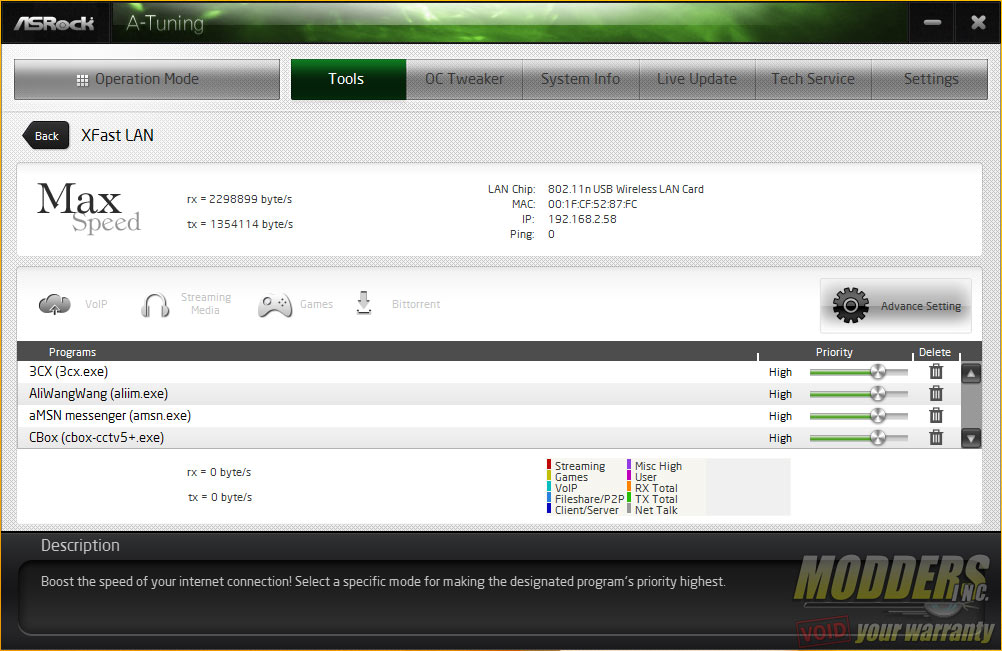The width and height of the screenshot is (1002, 651).
Task: Open the Operation Mode section
Action: point(147,79)
